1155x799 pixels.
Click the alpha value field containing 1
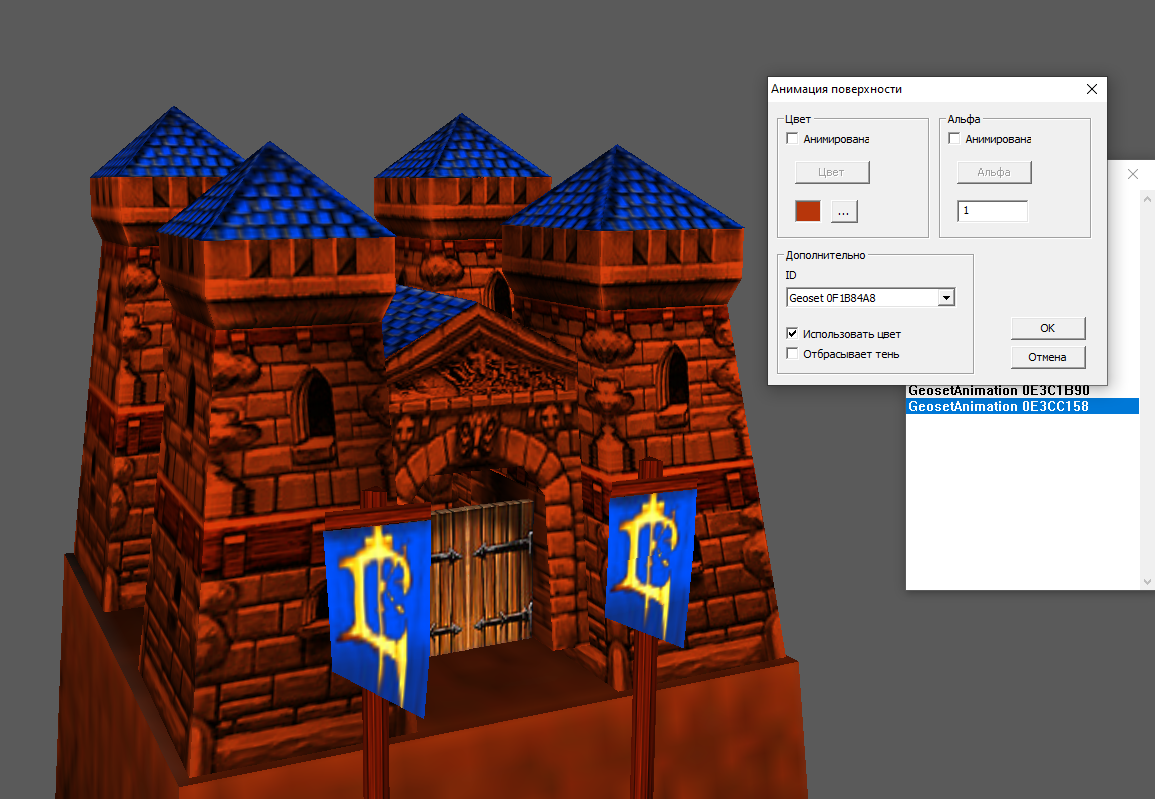[992, 211]
